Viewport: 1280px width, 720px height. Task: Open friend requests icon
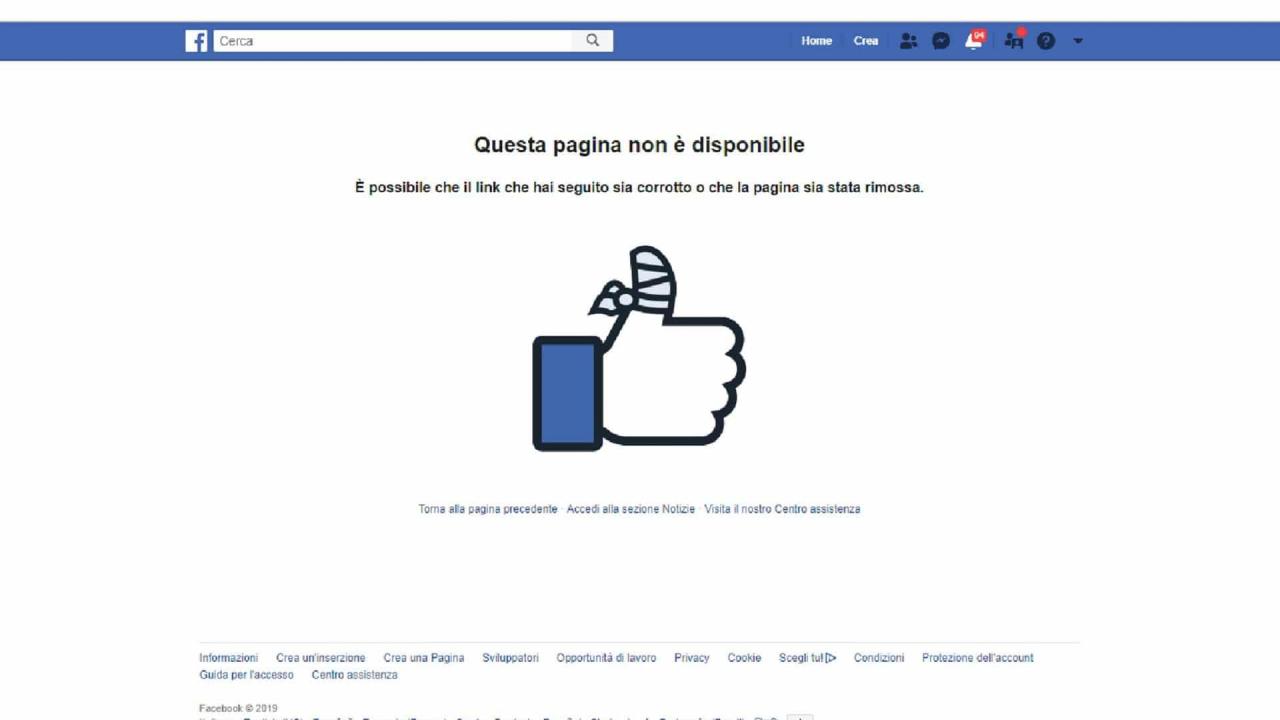pyautogui.click(x=908, y=41)
